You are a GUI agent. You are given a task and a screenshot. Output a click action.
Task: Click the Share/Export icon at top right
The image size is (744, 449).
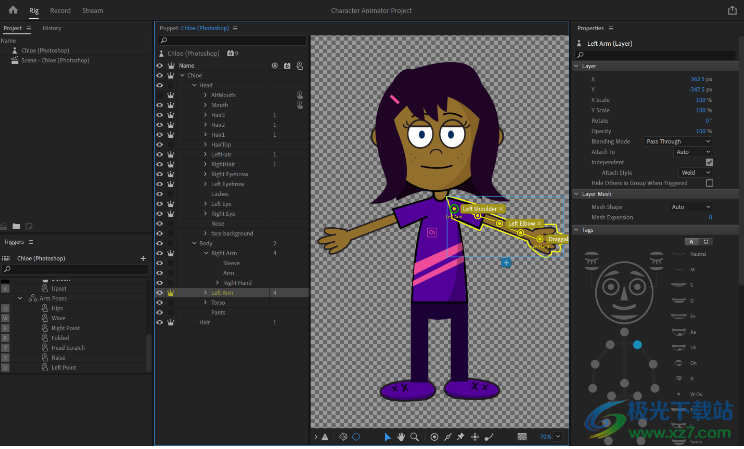[x=732, y=10]
